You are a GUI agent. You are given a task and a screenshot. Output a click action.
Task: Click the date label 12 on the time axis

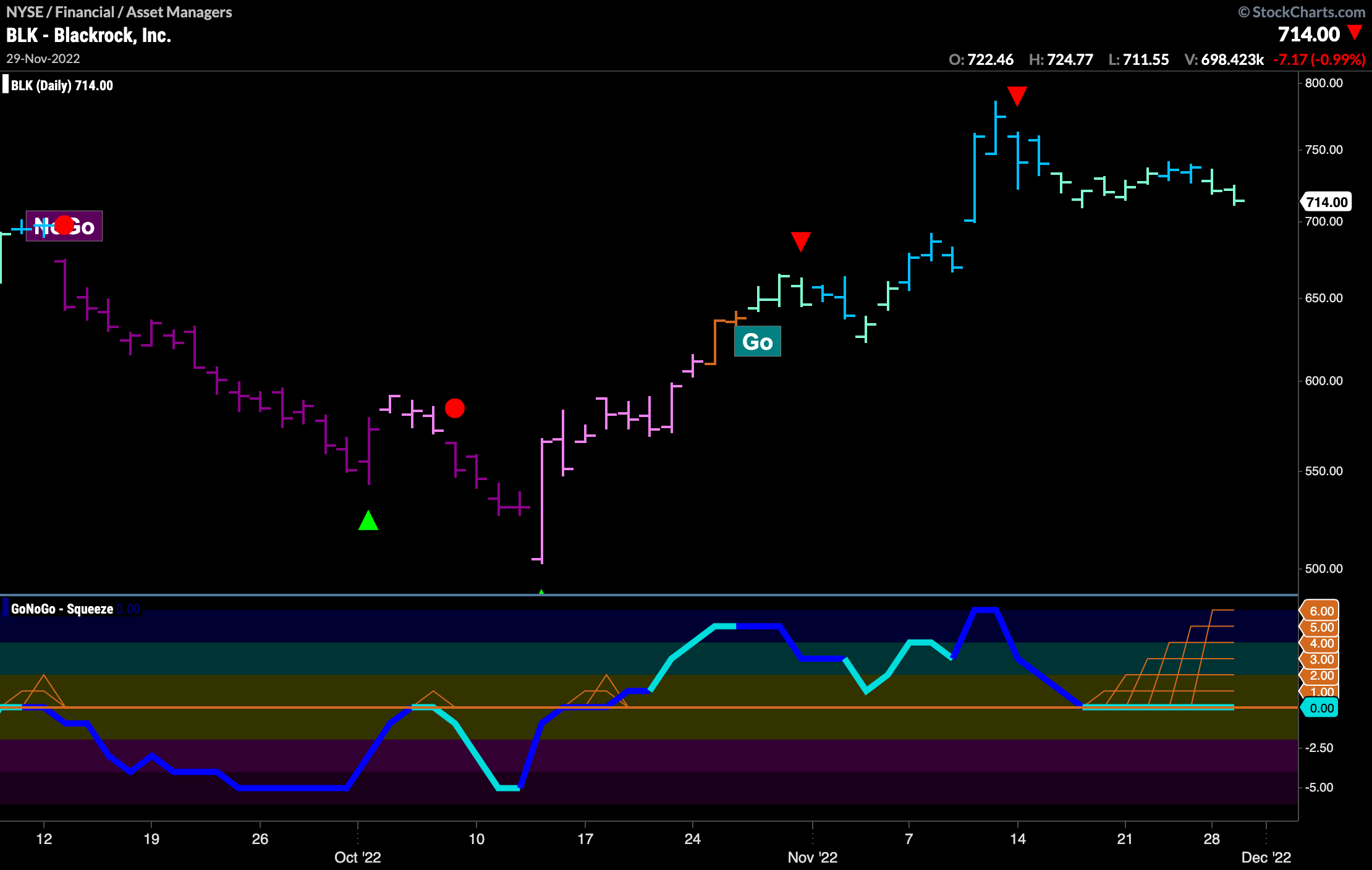44,838
